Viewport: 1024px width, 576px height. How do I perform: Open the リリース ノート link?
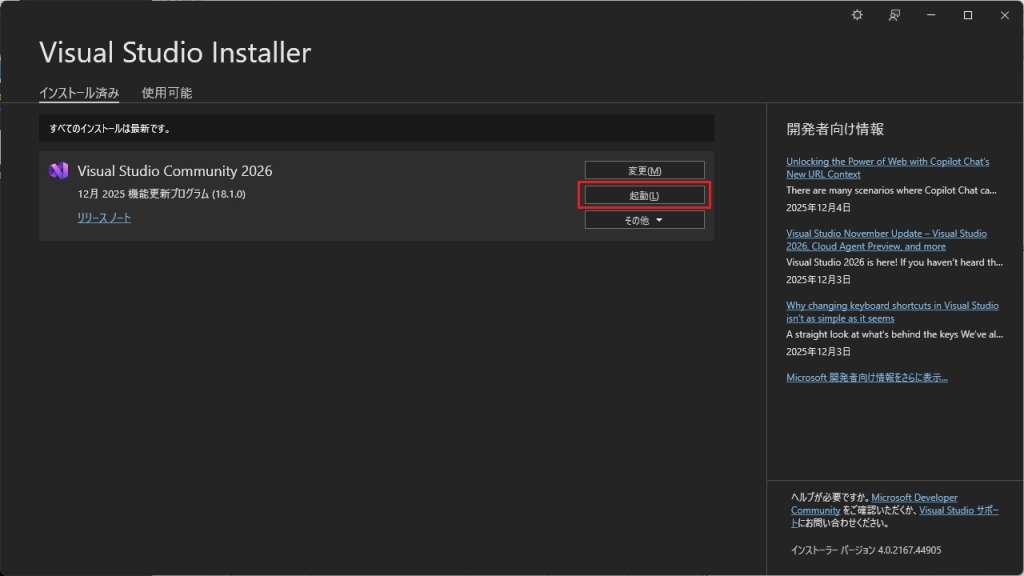104,218
